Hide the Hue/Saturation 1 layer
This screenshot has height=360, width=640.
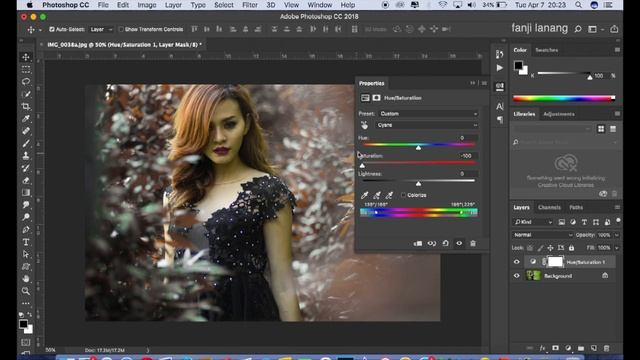517,262
